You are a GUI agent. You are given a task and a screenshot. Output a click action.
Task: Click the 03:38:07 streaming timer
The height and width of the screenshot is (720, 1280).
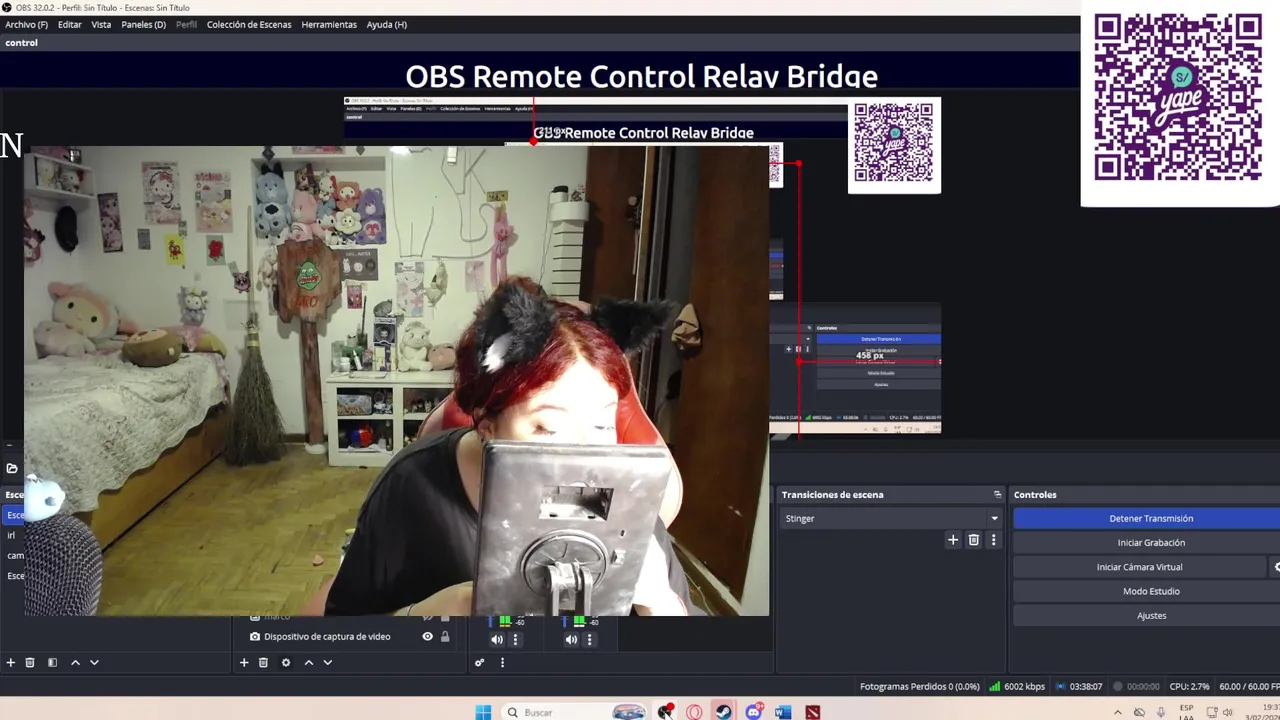pyautogui.click(x=1078, y=687)
